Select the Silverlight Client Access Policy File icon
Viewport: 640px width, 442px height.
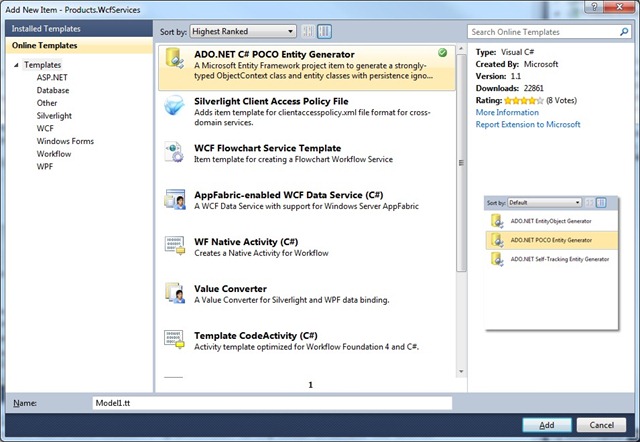pos(175,108)
